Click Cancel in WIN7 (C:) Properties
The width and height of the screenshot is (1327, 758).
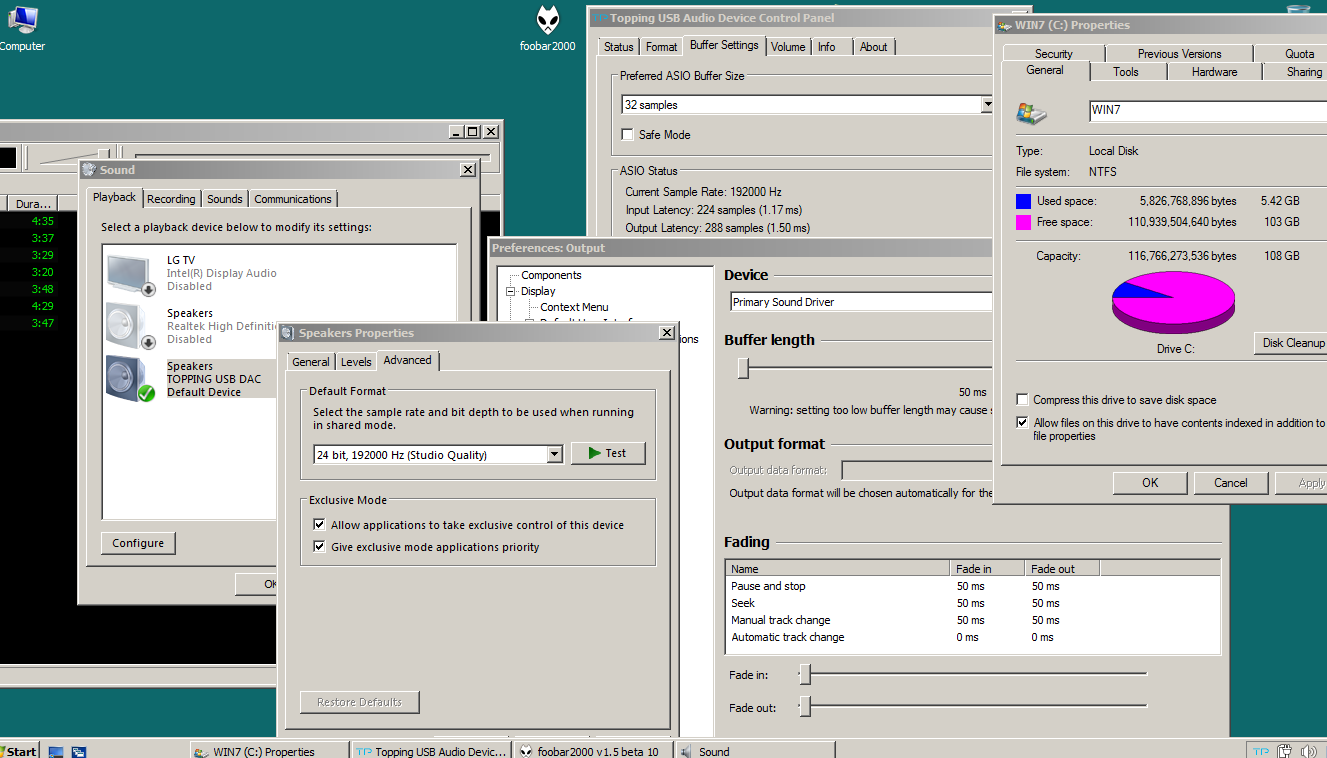[x=1231, y=483]
